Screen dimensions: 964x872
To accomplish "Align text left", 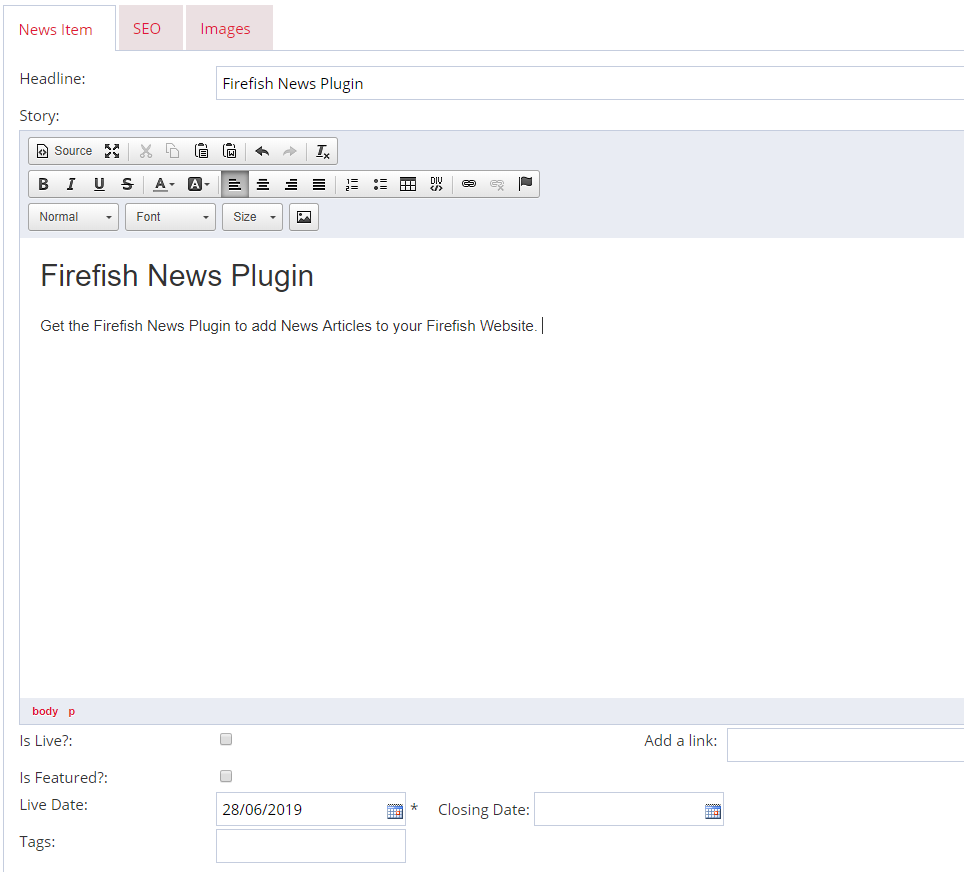I will tap(235, 184).
